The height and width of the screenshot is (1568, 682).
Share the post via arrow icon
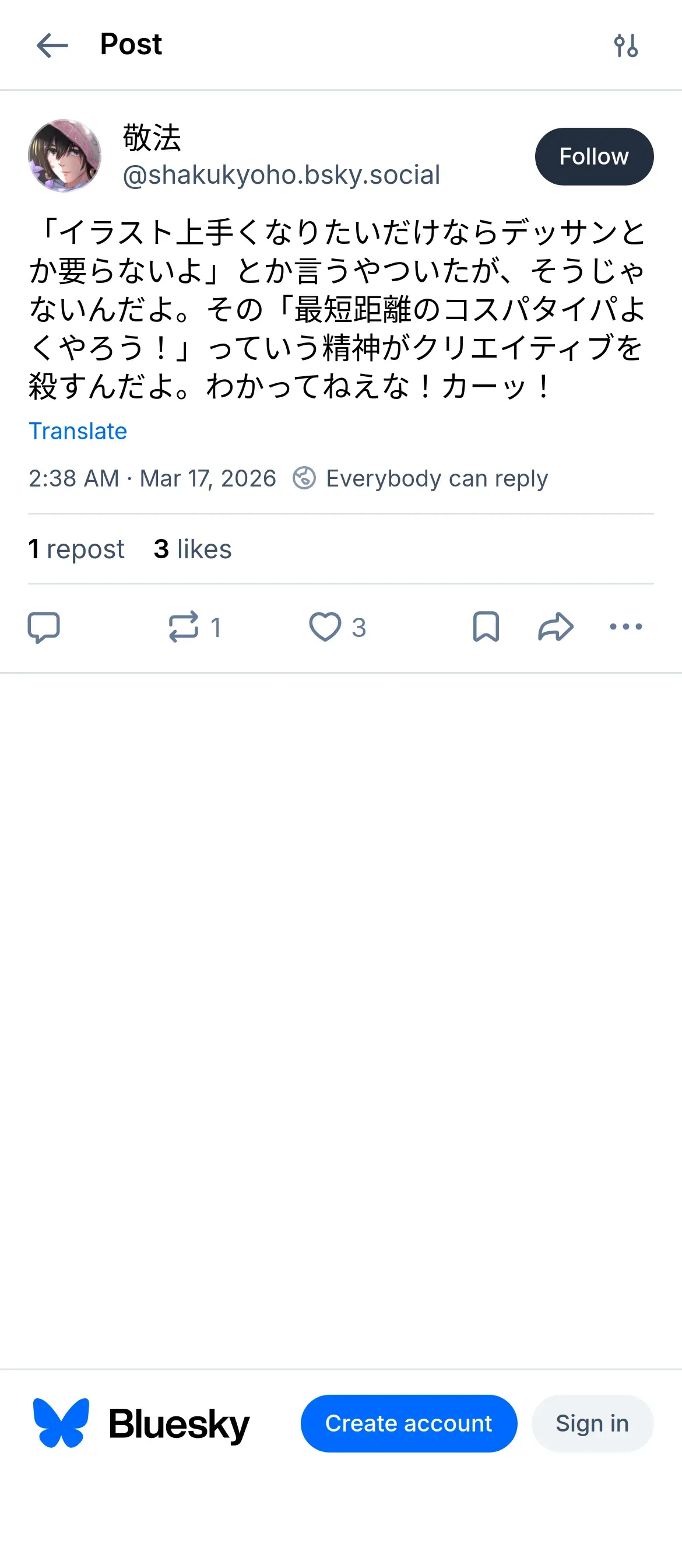point(556,627)
